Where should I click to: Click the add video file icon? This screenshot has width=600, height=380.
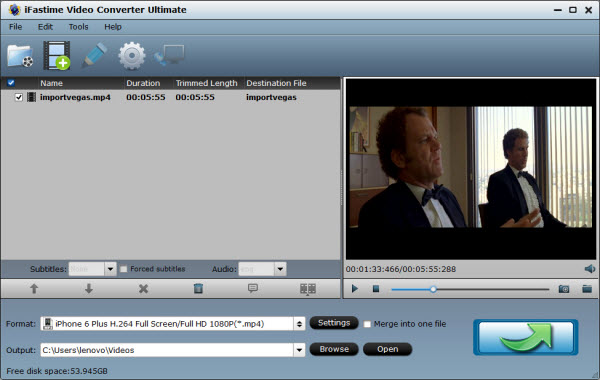click(x=57, y=56)
